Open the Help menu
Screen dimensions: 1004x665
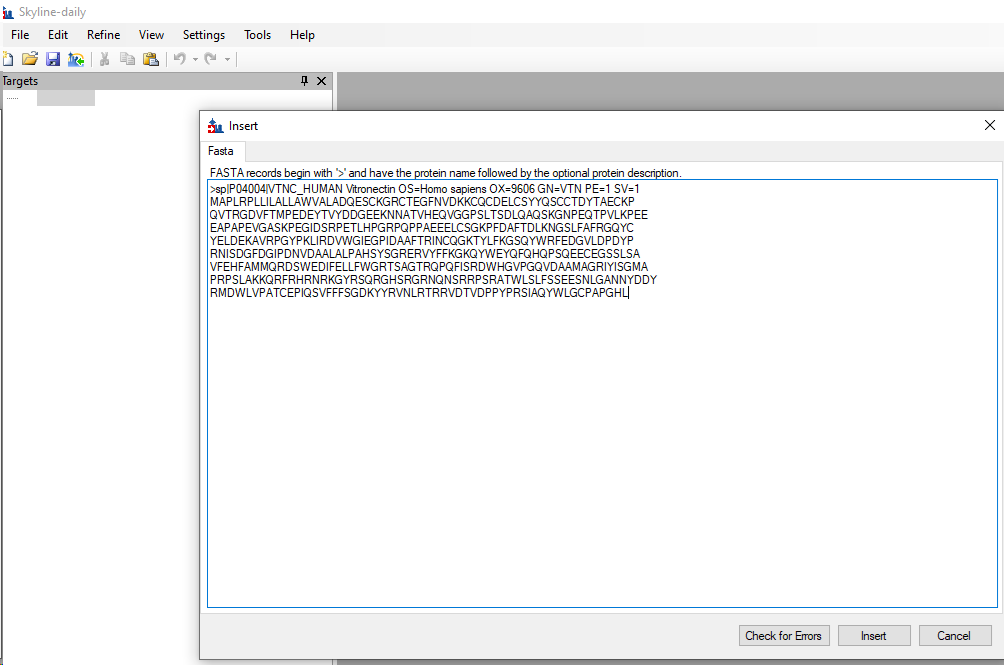coord(302,35)
